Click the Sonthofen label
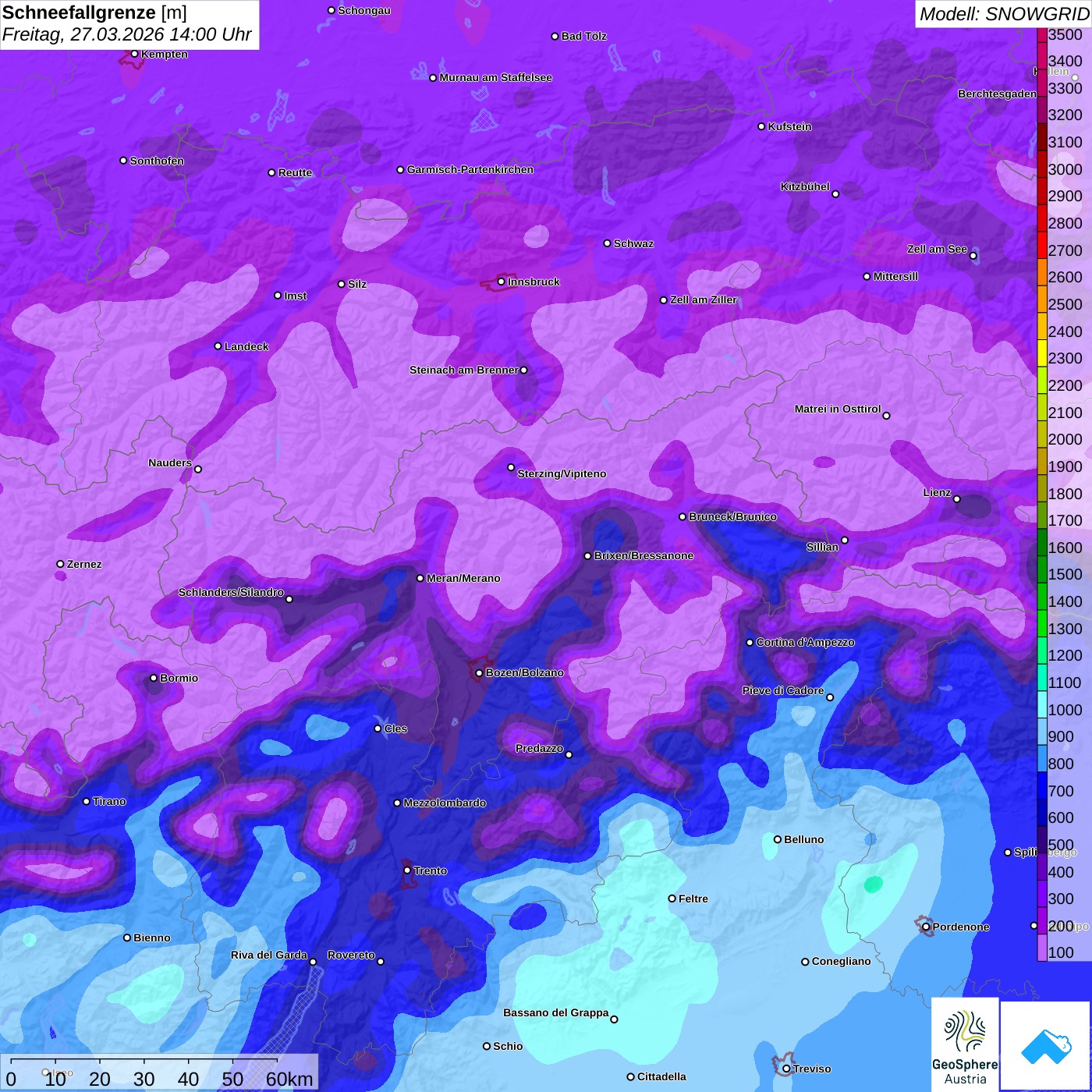1092x1092 pixels. tap(157, 161)
